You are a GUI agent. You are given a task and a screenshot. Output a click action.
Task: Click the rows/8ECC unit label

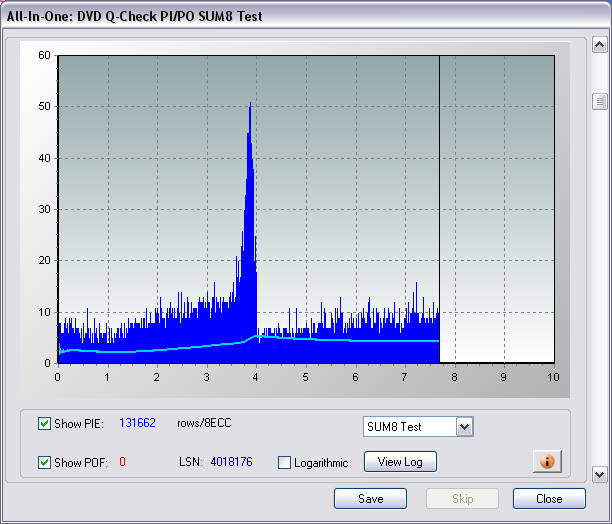pos(204,423)
